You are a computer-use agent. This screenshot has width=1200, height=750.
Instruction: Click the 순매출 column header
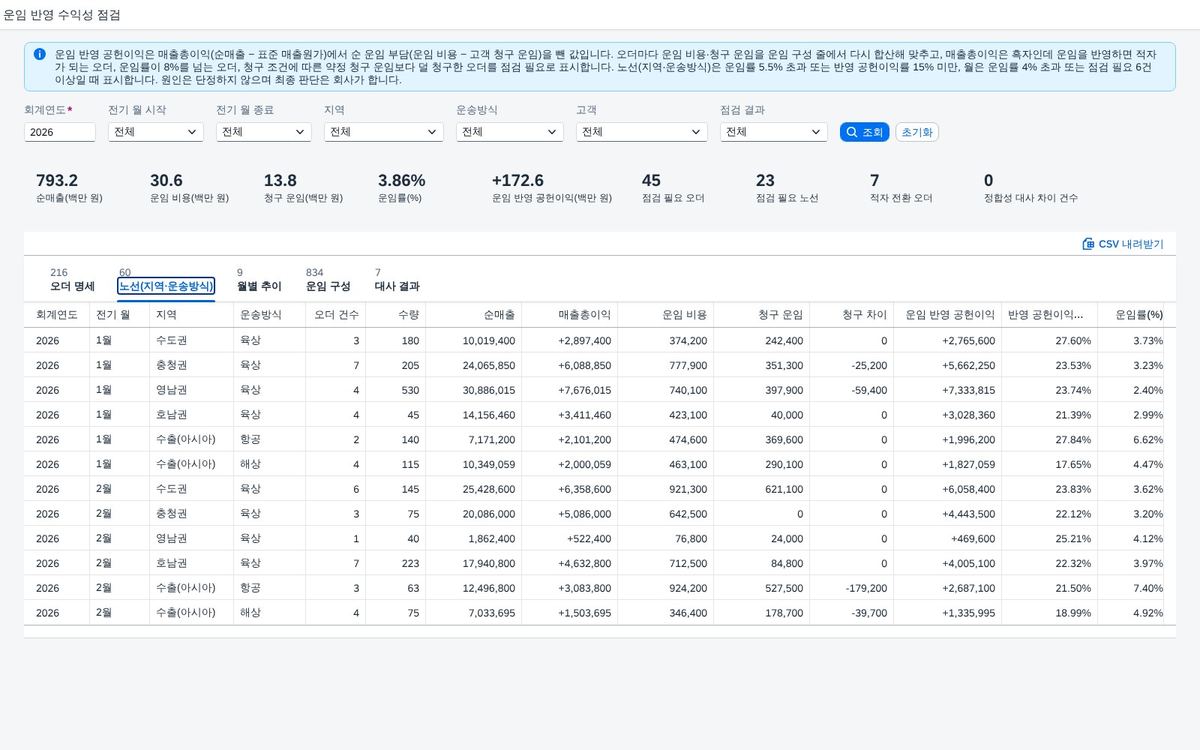click(x=474, y=315)
